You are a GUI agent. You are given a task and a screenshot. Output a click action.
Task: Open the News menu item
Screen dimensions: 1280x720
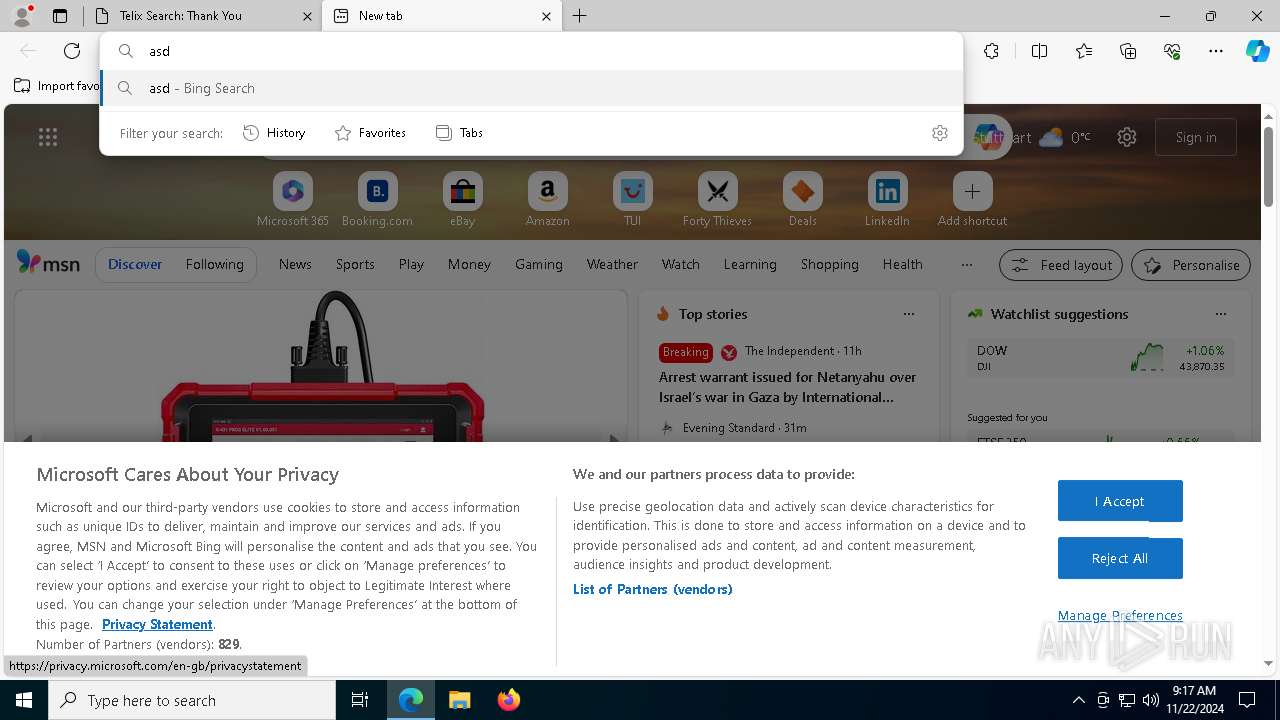click(295, 264)
